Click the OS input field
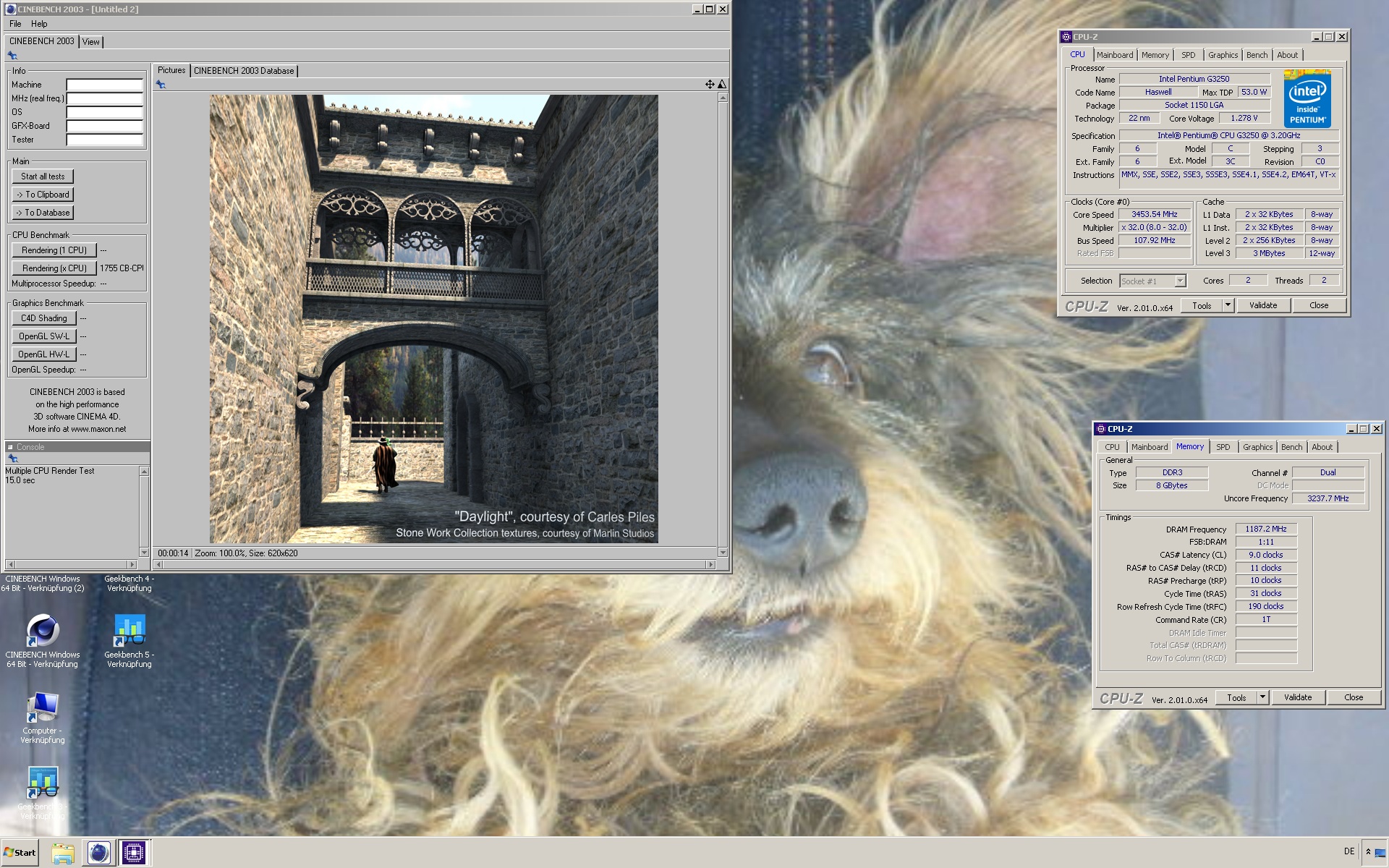Screen dimensions: 1389x868 105,112
